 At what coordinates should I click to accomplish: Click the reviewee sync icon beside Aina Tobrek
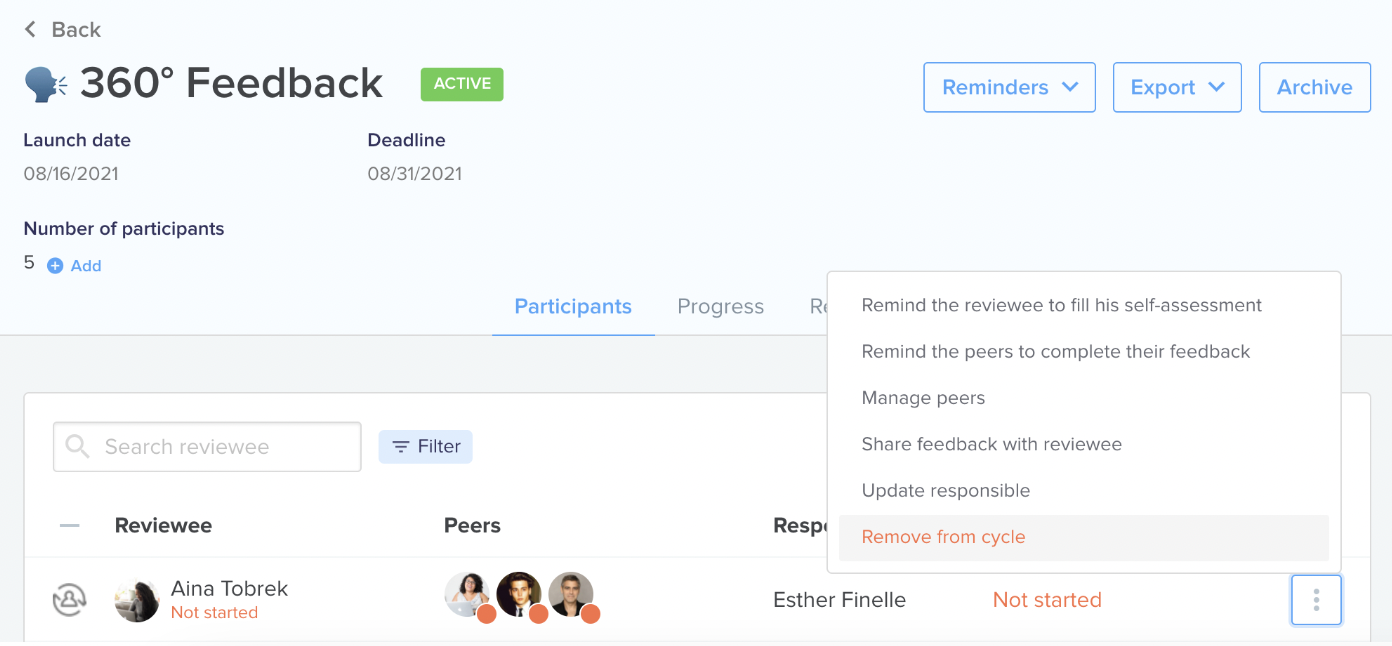(69, 600)
